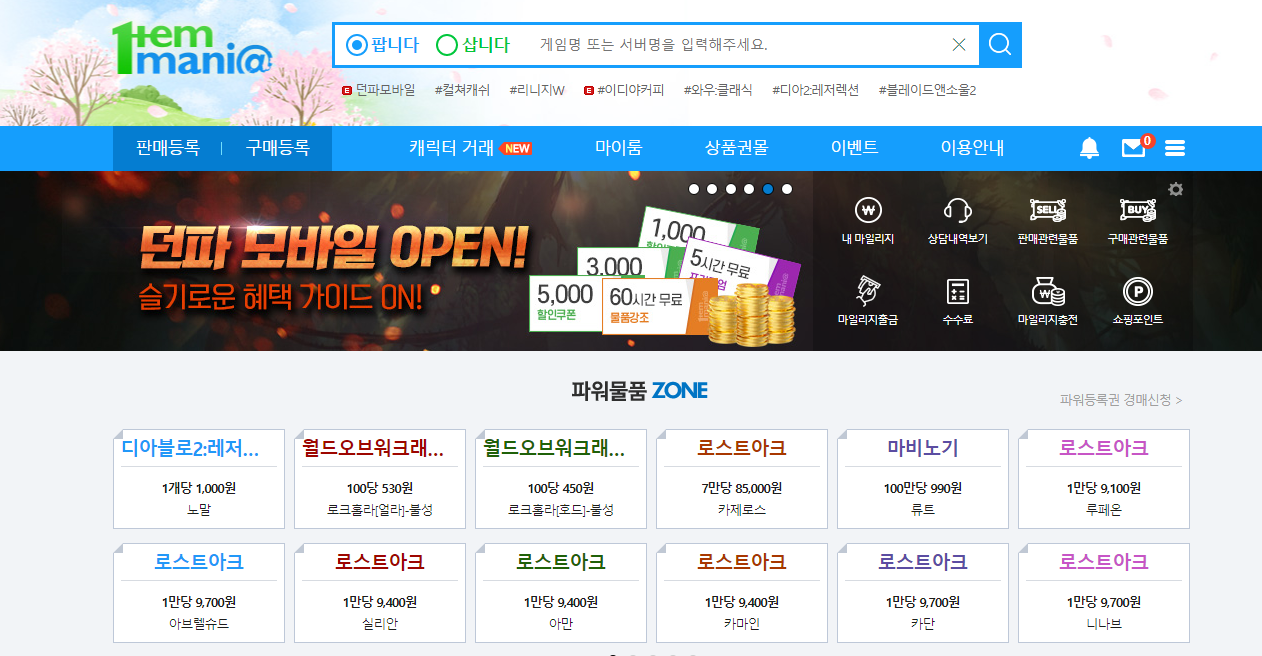Open notifications with the bell icon

coord(1089,149)
